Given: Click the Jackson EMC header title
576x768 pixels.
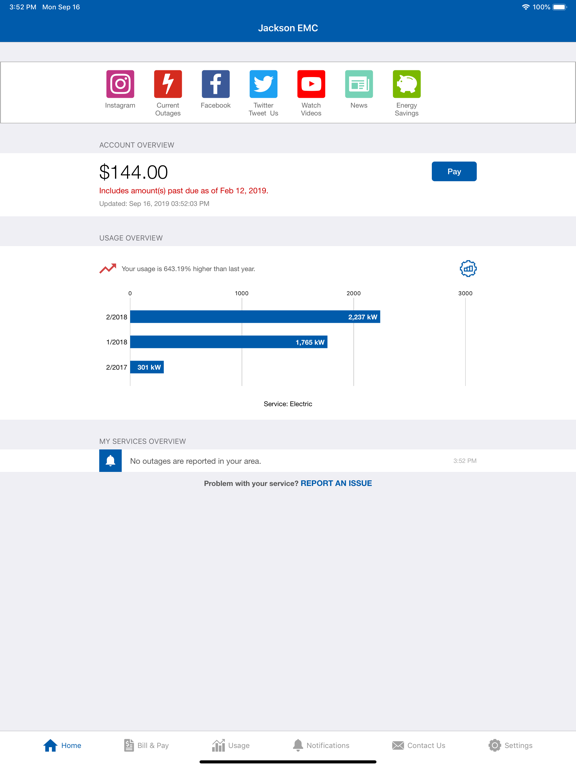Looking at the screenshot, I should [288, 28].
